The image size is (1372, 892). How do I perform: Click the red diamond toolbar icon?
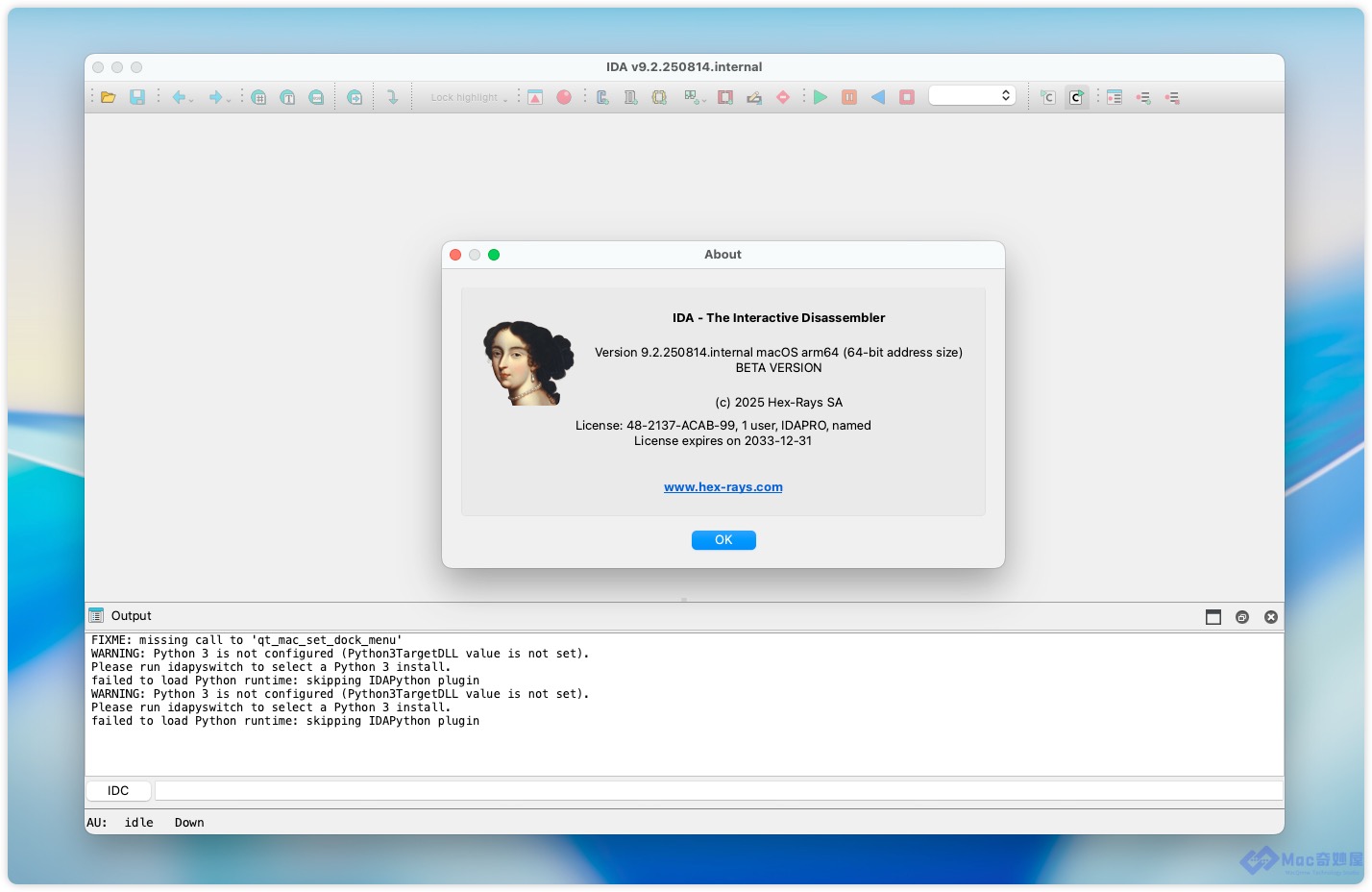[783, 97]
